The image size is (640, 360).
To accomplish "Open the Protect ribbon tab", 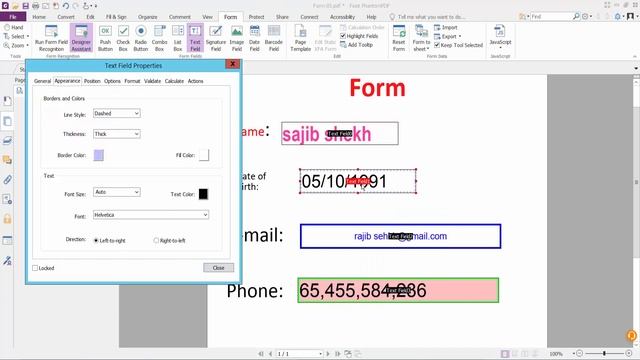I will coord(256,17).
